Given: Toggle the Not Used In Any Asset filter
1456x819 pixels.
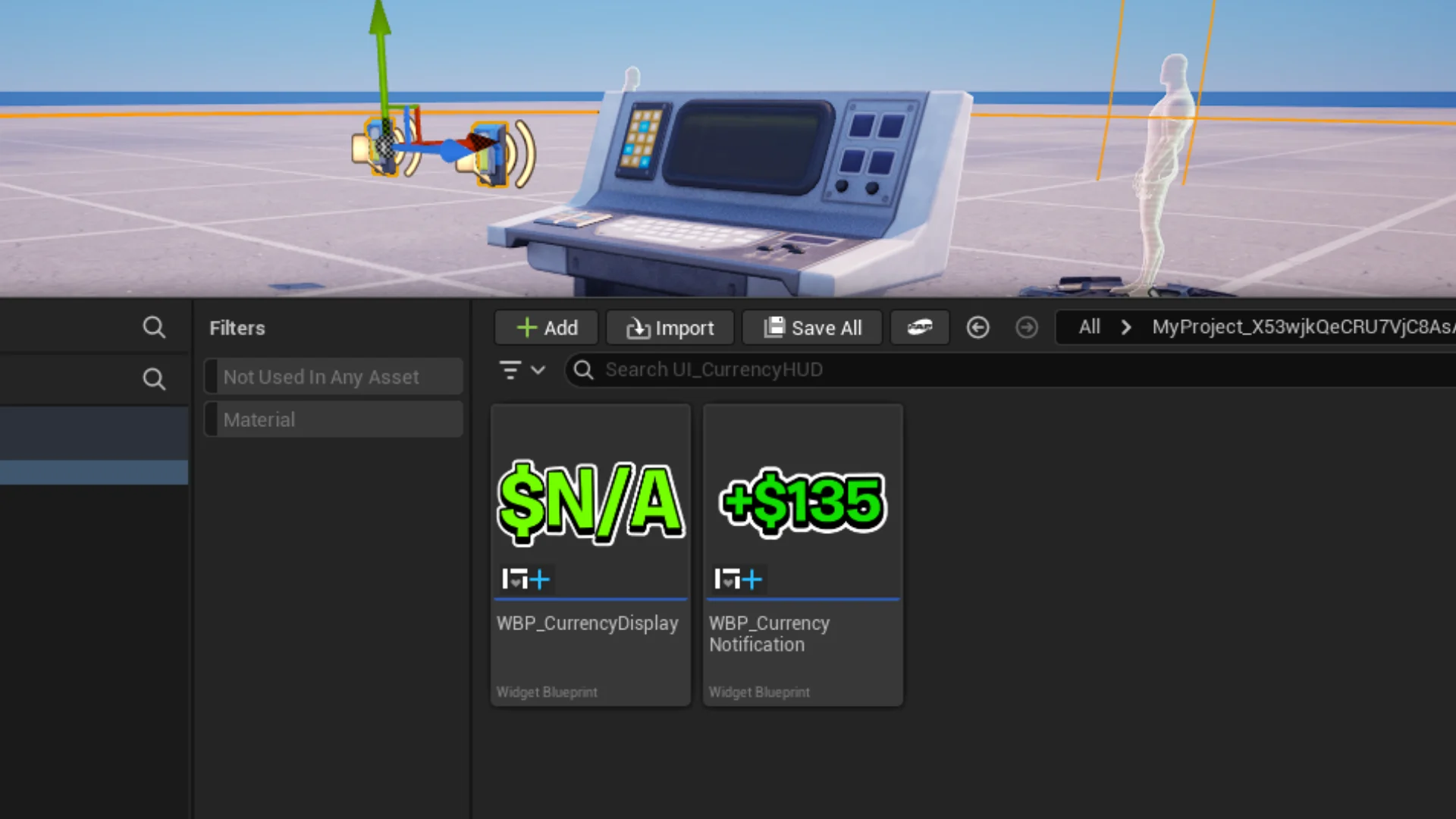Looking at the screenshot, I should 334,376.
